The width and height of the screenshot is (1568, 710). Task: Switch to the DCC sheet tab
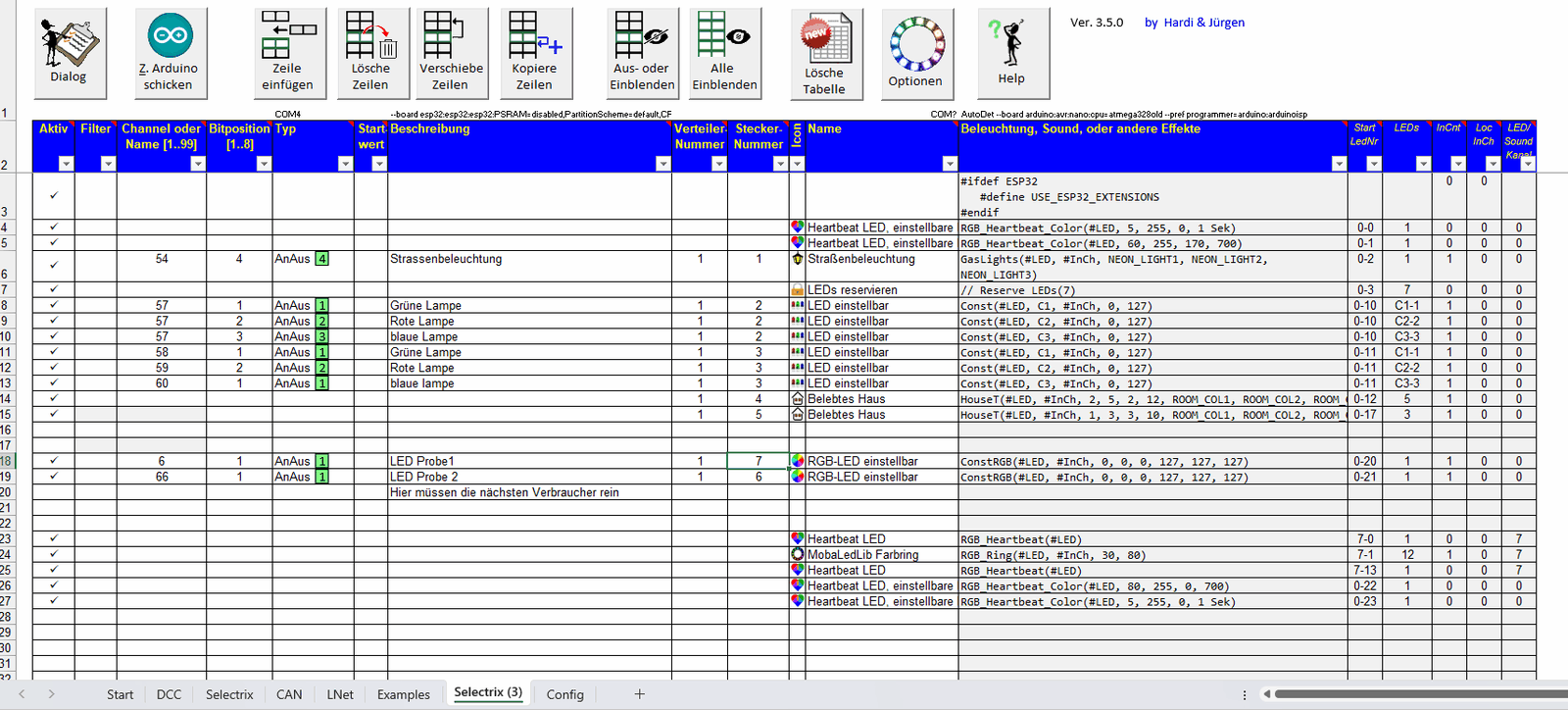click(169, 694)
